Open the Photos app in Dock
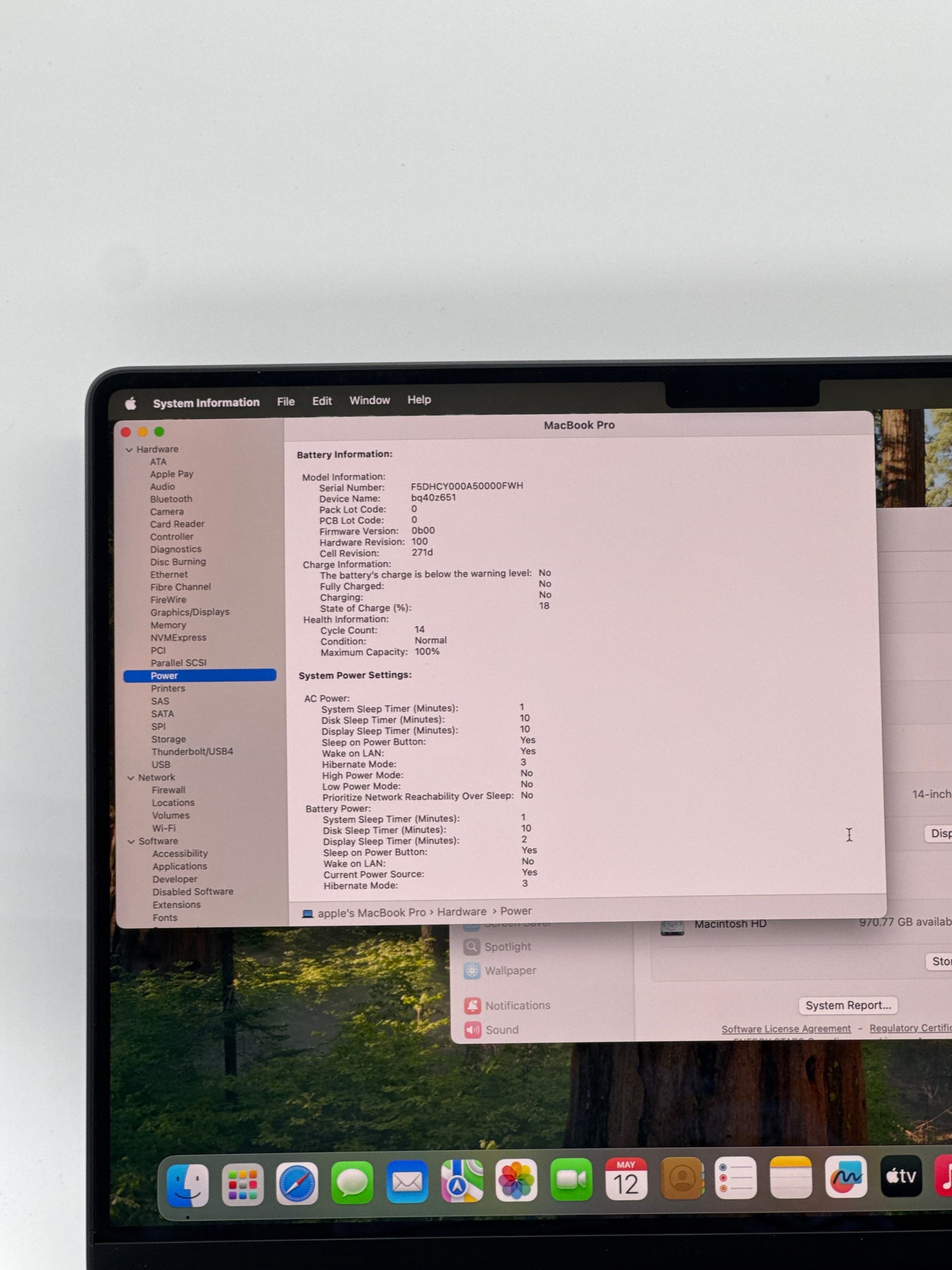The height and width of the screenshot is (1270, 952). [x=517, y=1180]
